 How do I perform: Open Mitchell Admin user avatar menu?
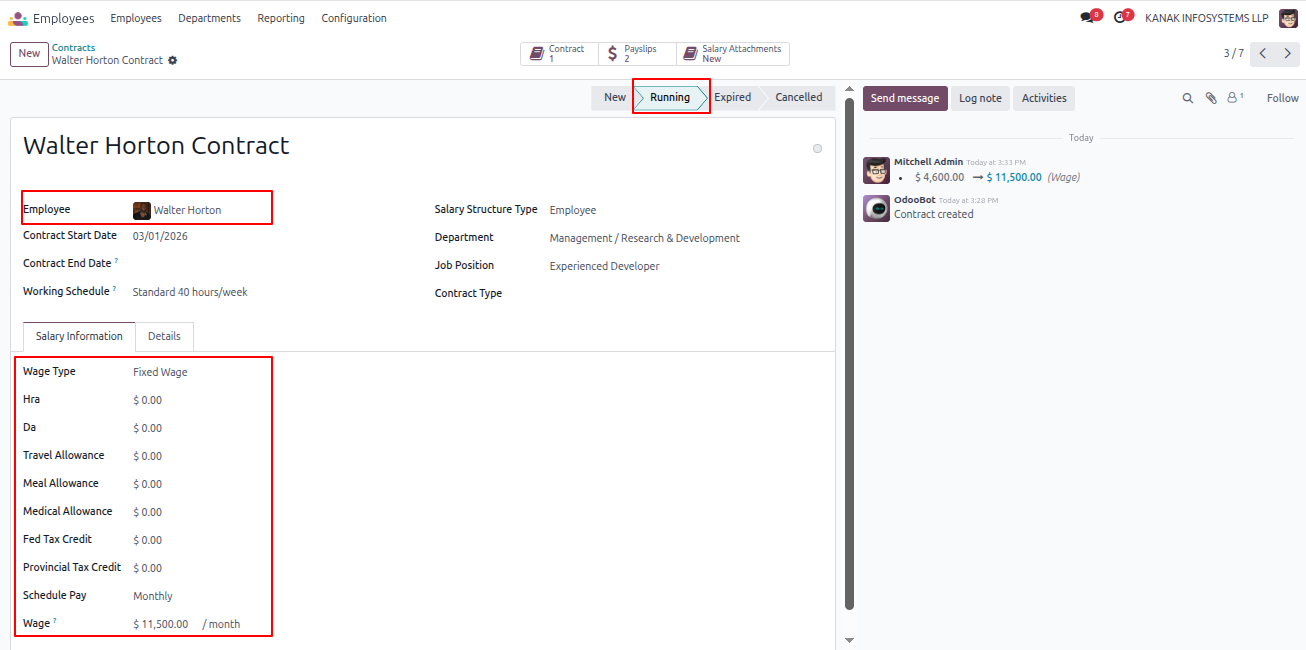pyautogui.click(x=1288, y=18)
